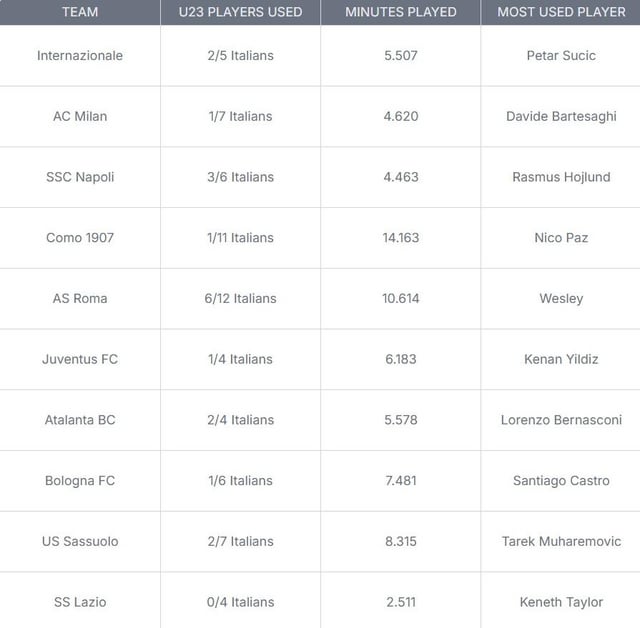Select AS Roma in the table
The height and width of the screenshot is (628, 640).
point(80,298)
